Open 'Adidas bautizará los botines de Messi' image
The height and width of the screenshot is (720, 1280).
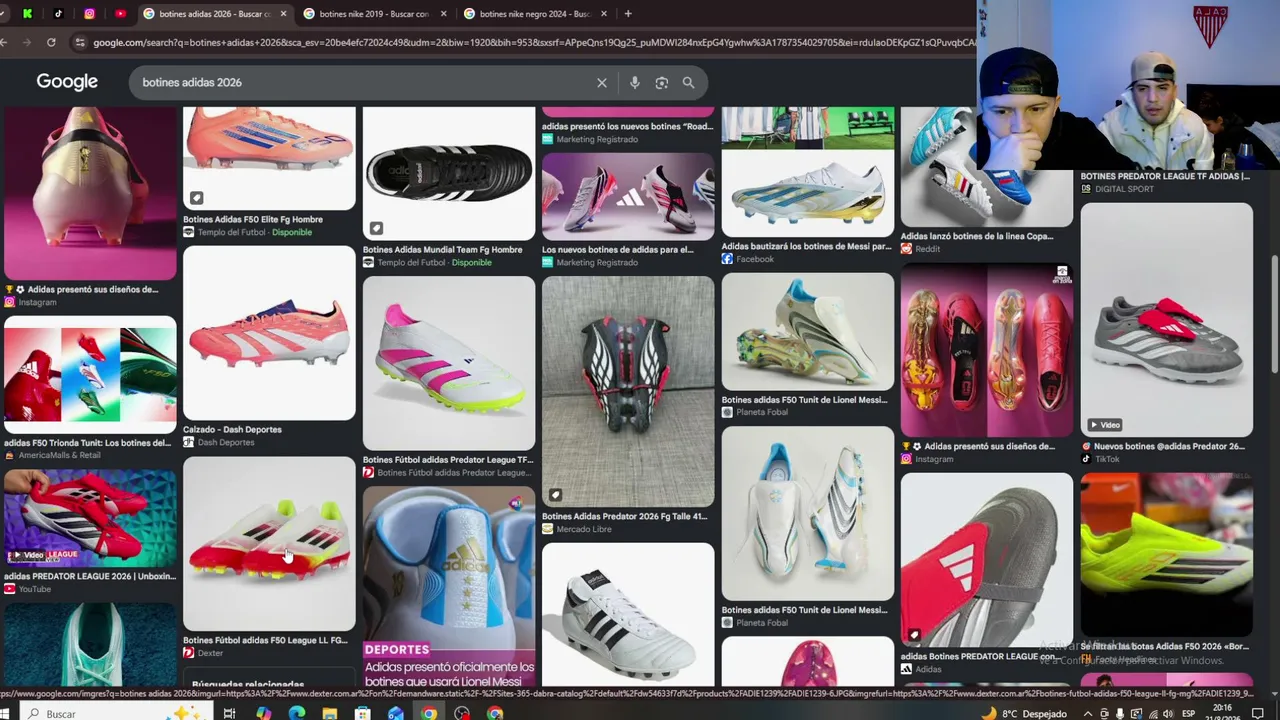click(x=808, y=193)
